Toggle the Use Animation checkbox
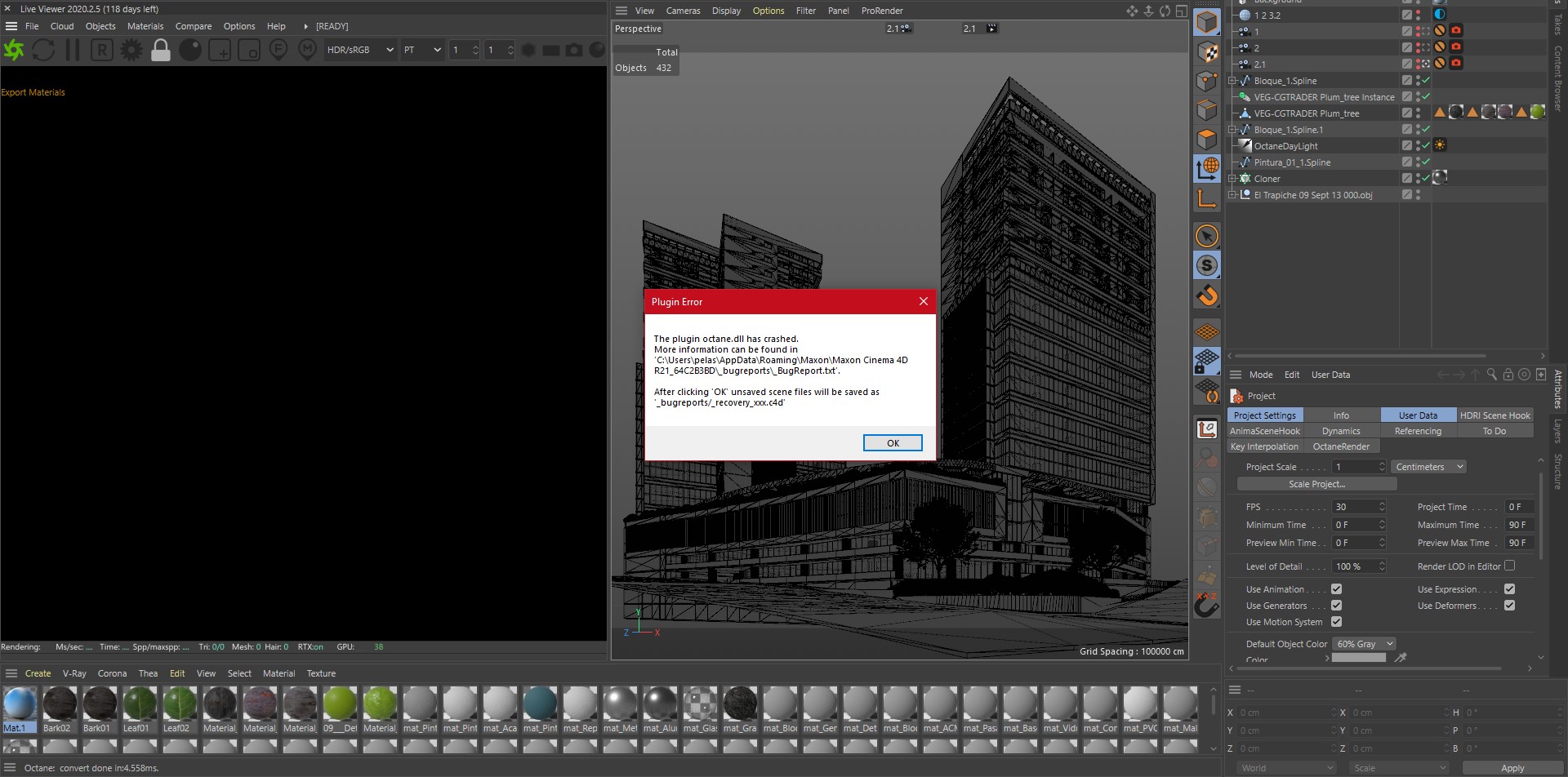 coord(1336,589)
